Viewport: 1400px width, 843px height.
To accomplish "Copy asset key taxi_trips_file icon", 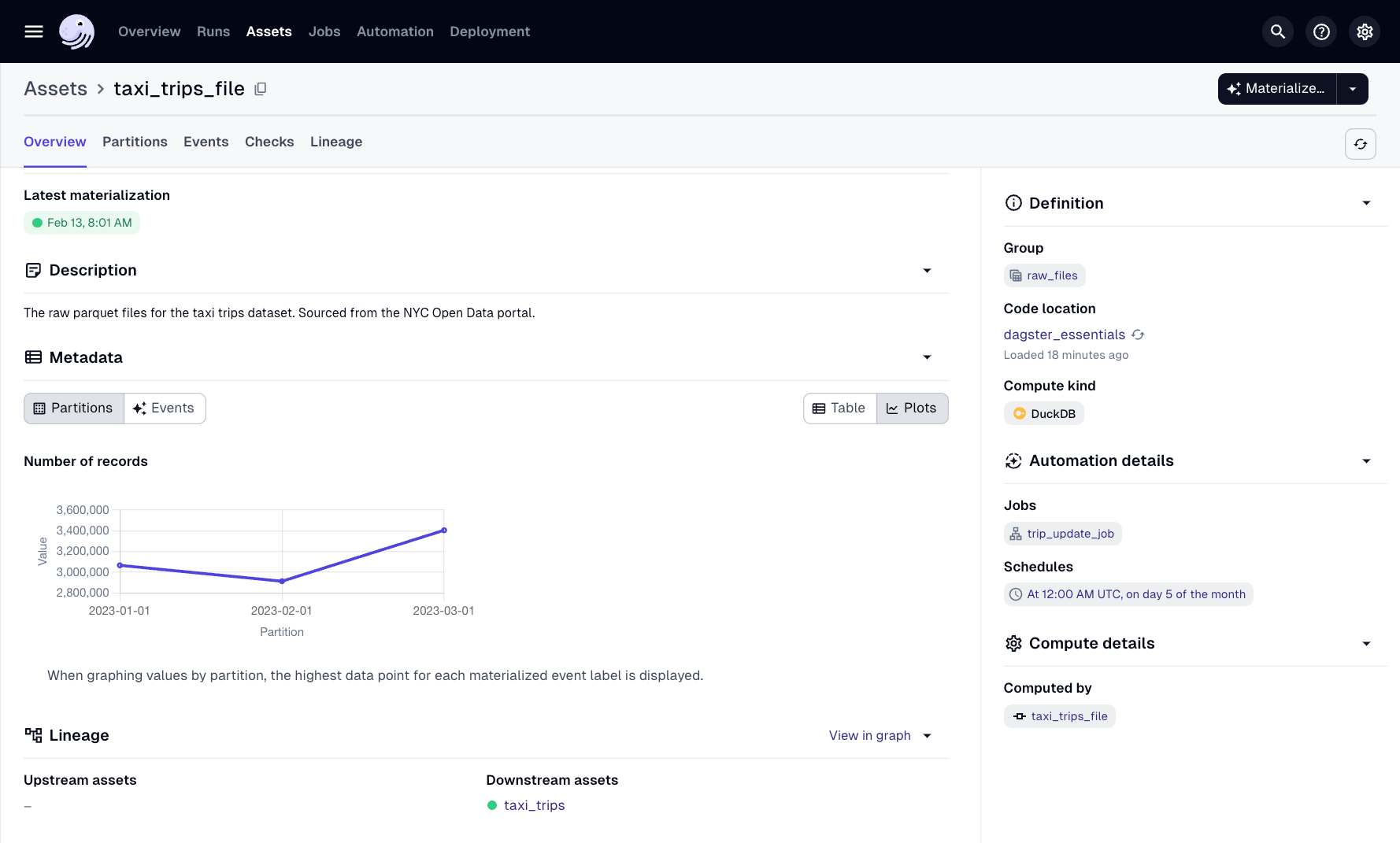I will click(x=261, y=89).
